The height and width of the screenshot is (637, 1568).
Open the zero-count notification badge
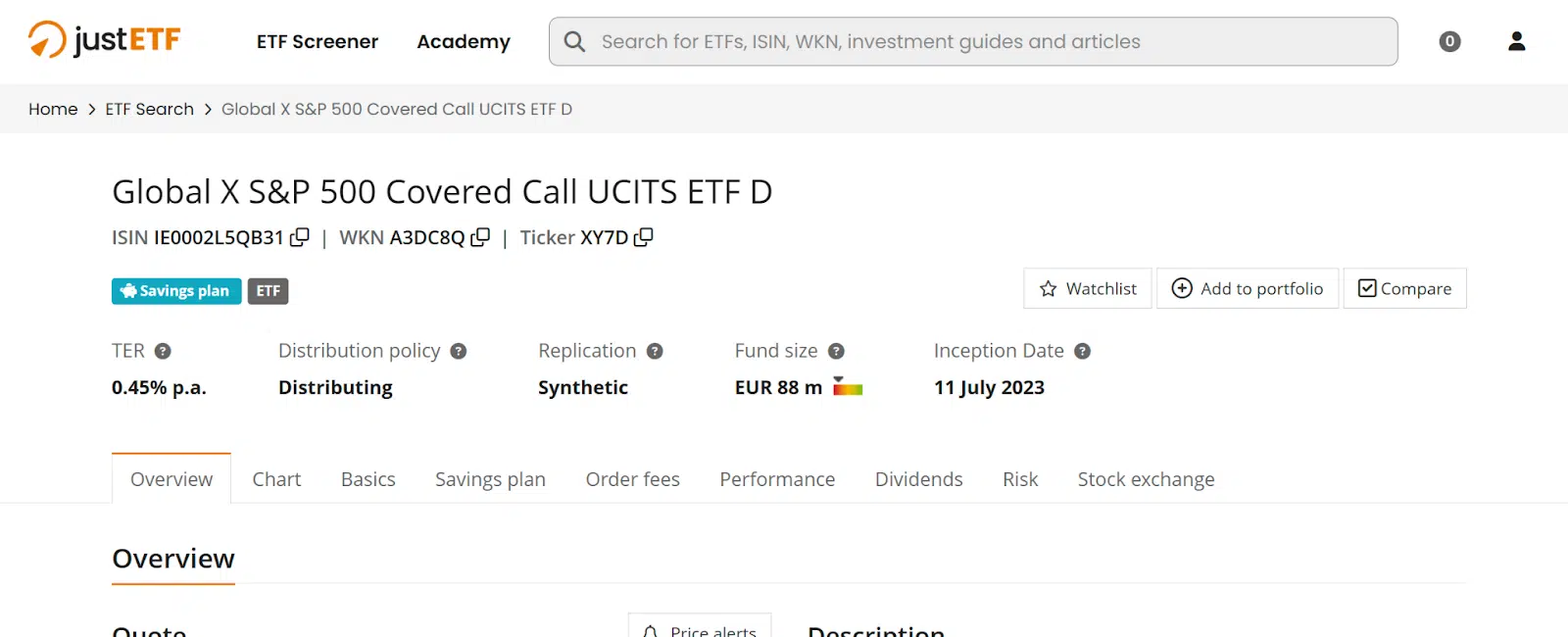coord(1449,41)
